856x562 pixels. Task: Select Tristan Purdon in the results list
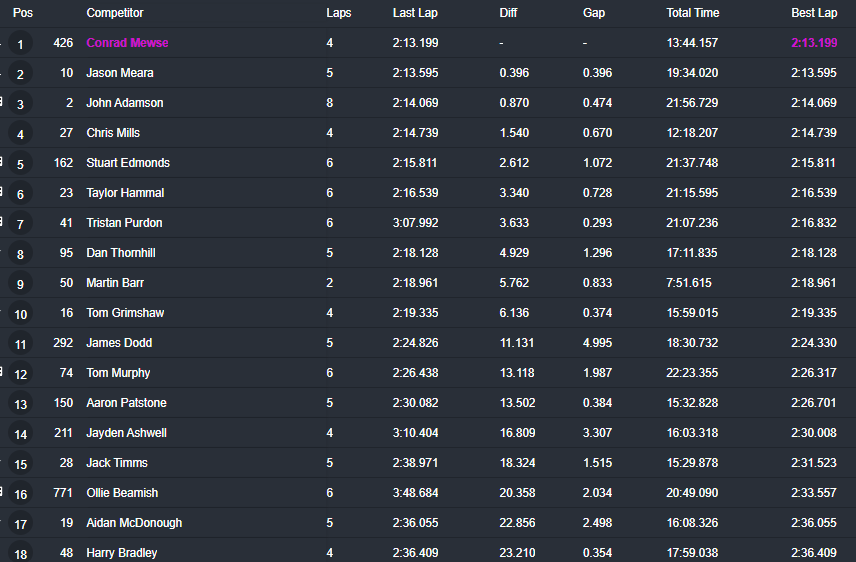(124, 223)
